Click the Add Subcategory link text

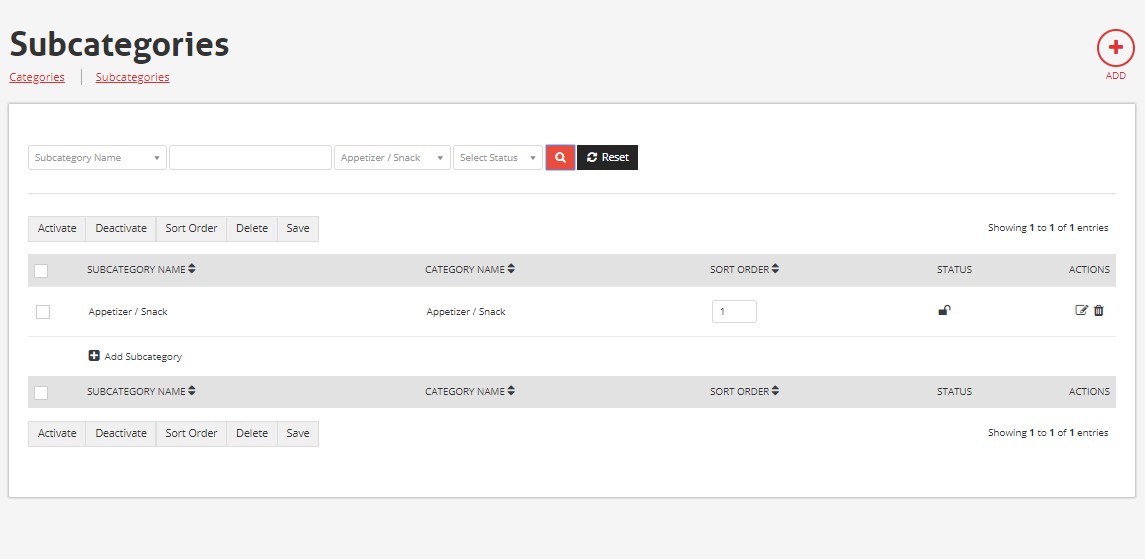[x=143, y=357]
